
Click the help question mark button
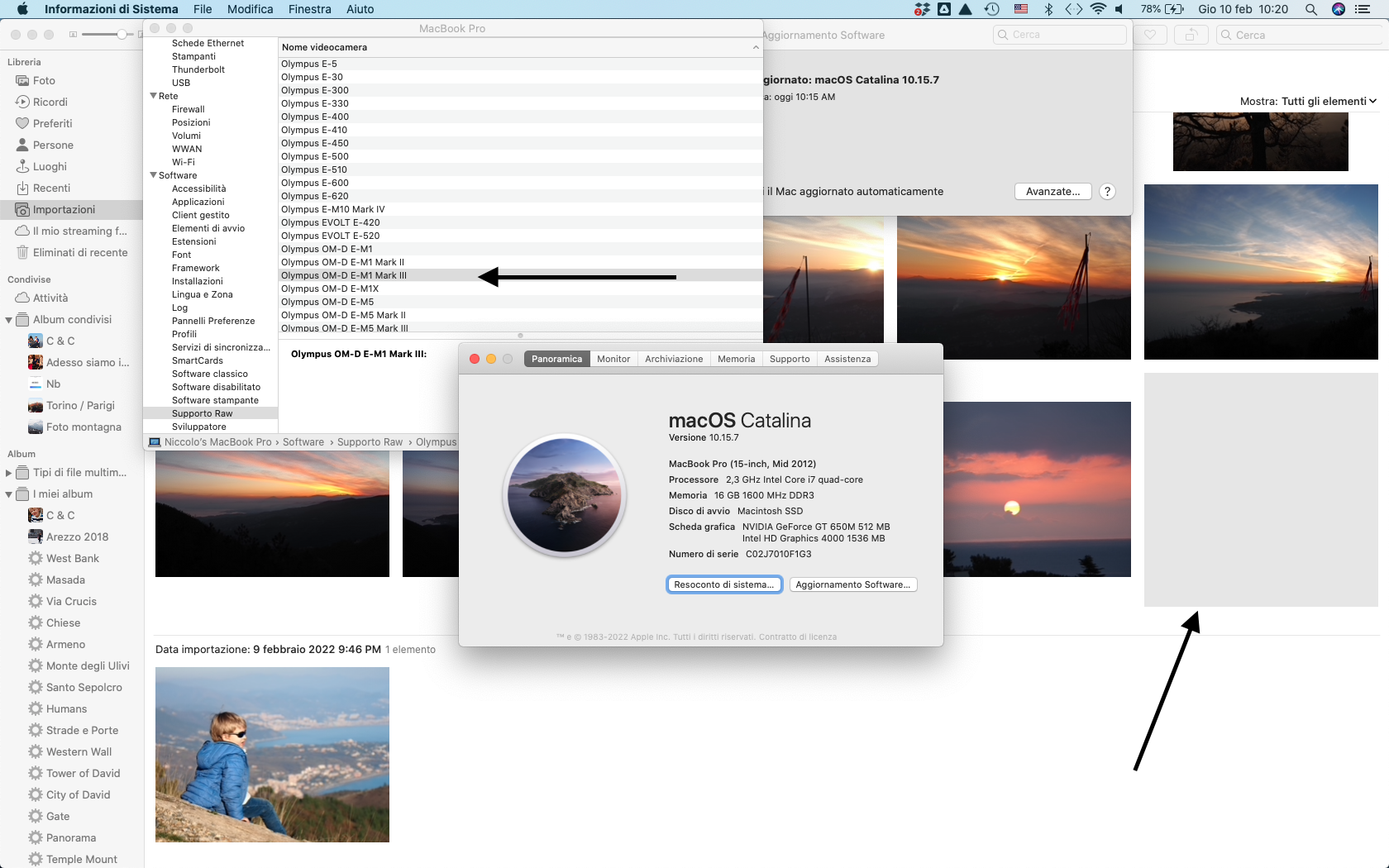[x=1107, y=191]
